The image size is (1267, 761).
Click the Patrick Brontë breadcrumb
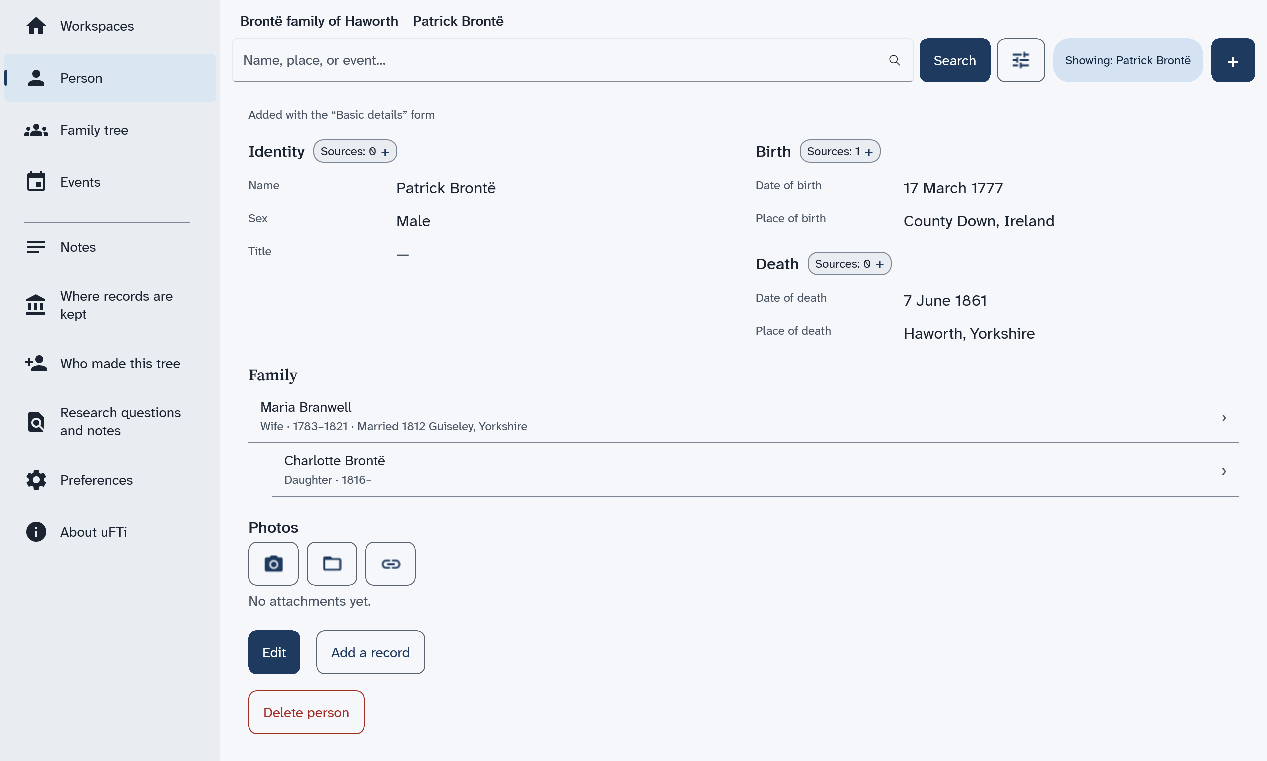pos(458,21)
